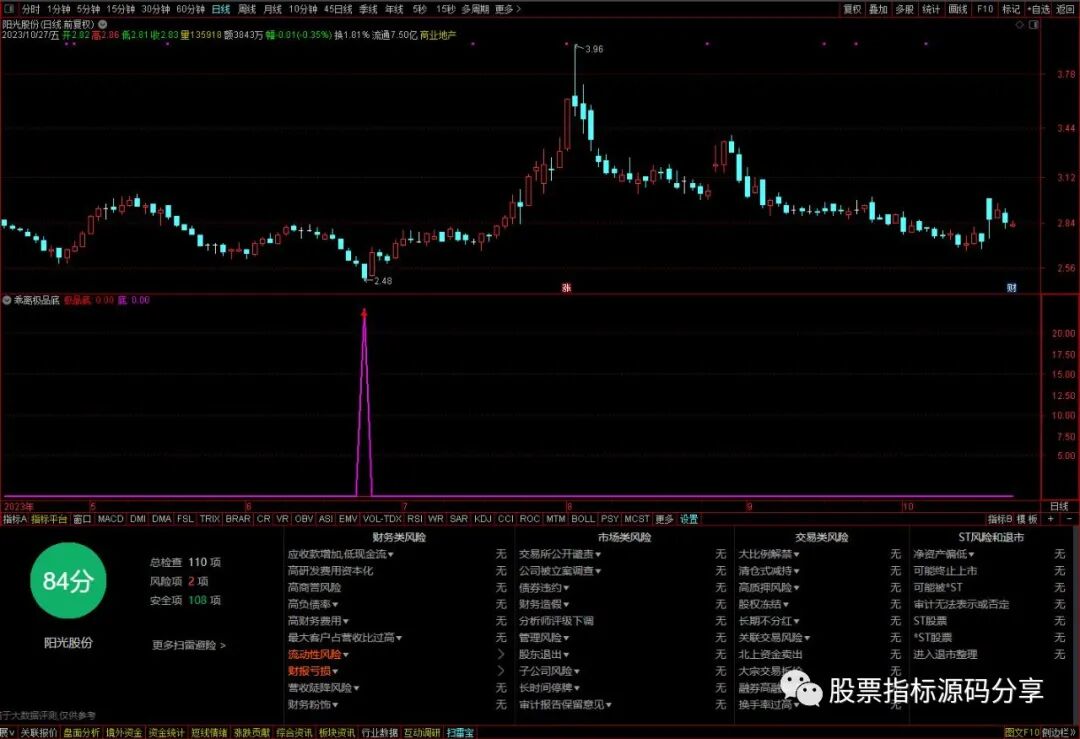Select the KDJ indicator

tap(483, 519)
